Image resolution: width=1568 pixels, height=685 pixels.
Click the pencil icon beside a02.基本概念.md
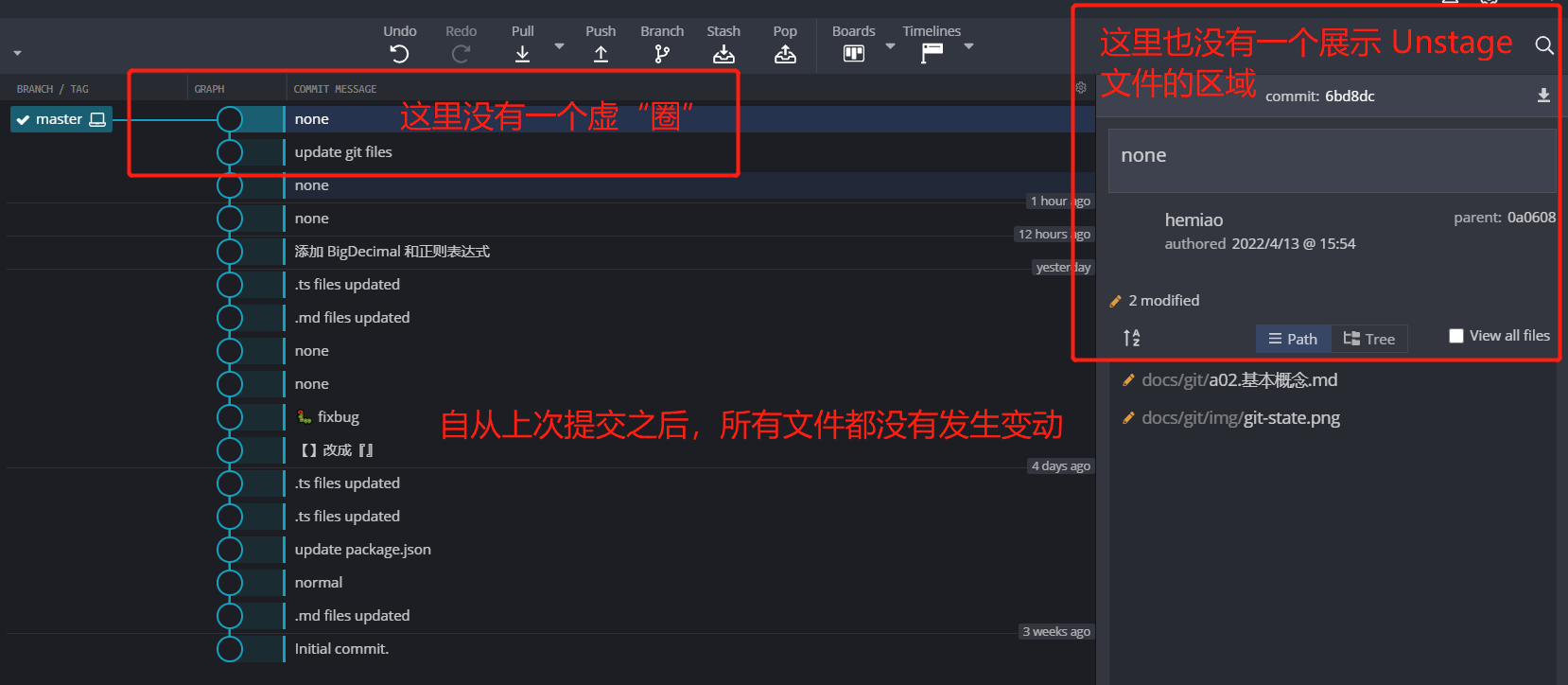coord(1127,380)
